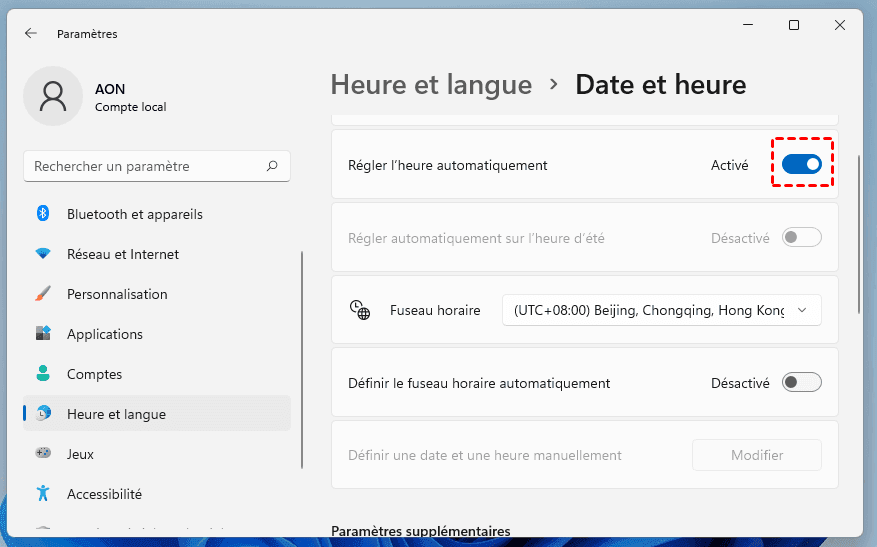Click the Activé status label
877x547 pixels.
[729, 165]
